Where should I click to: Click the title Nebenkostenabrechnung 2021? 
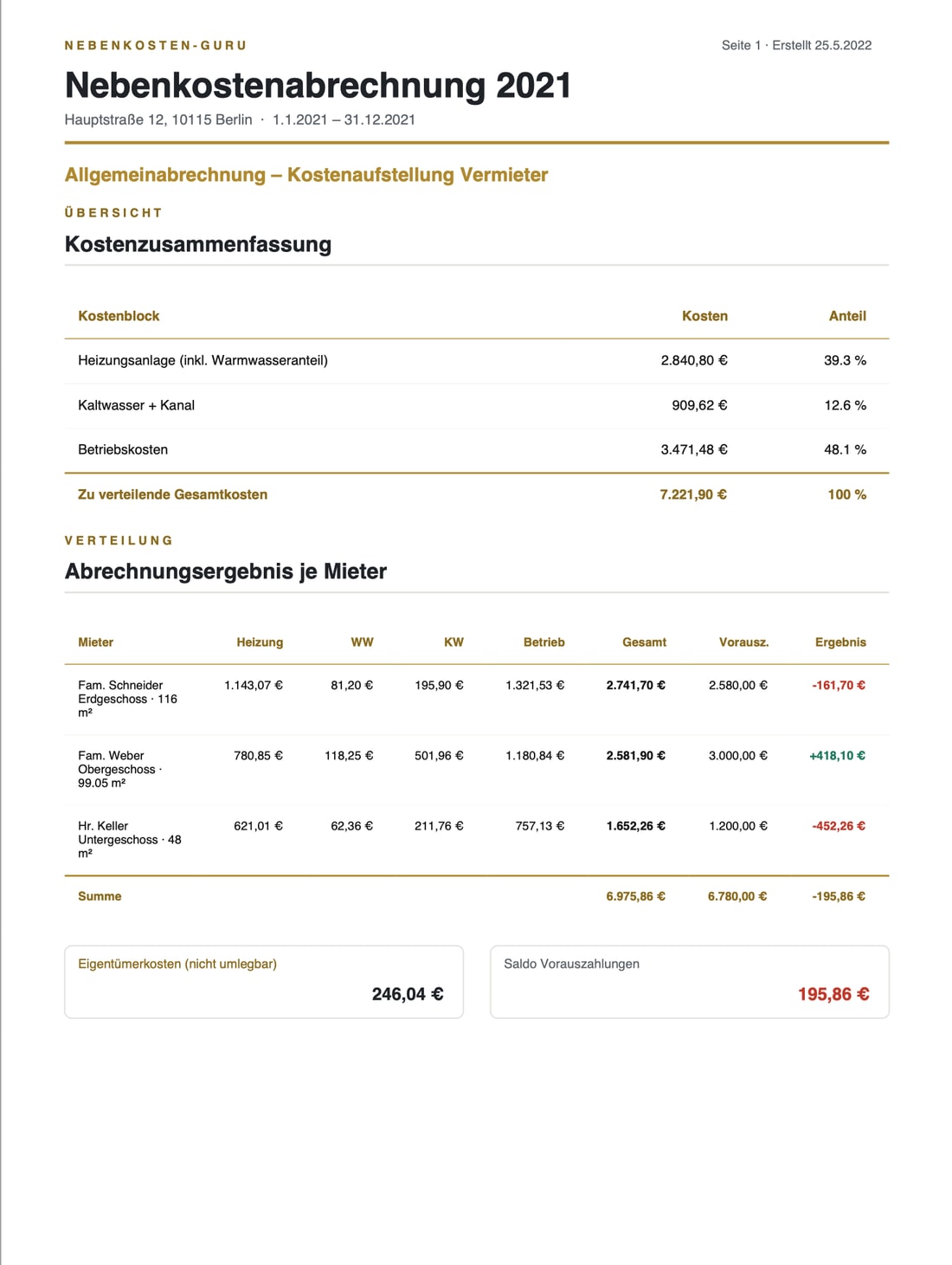318,85
